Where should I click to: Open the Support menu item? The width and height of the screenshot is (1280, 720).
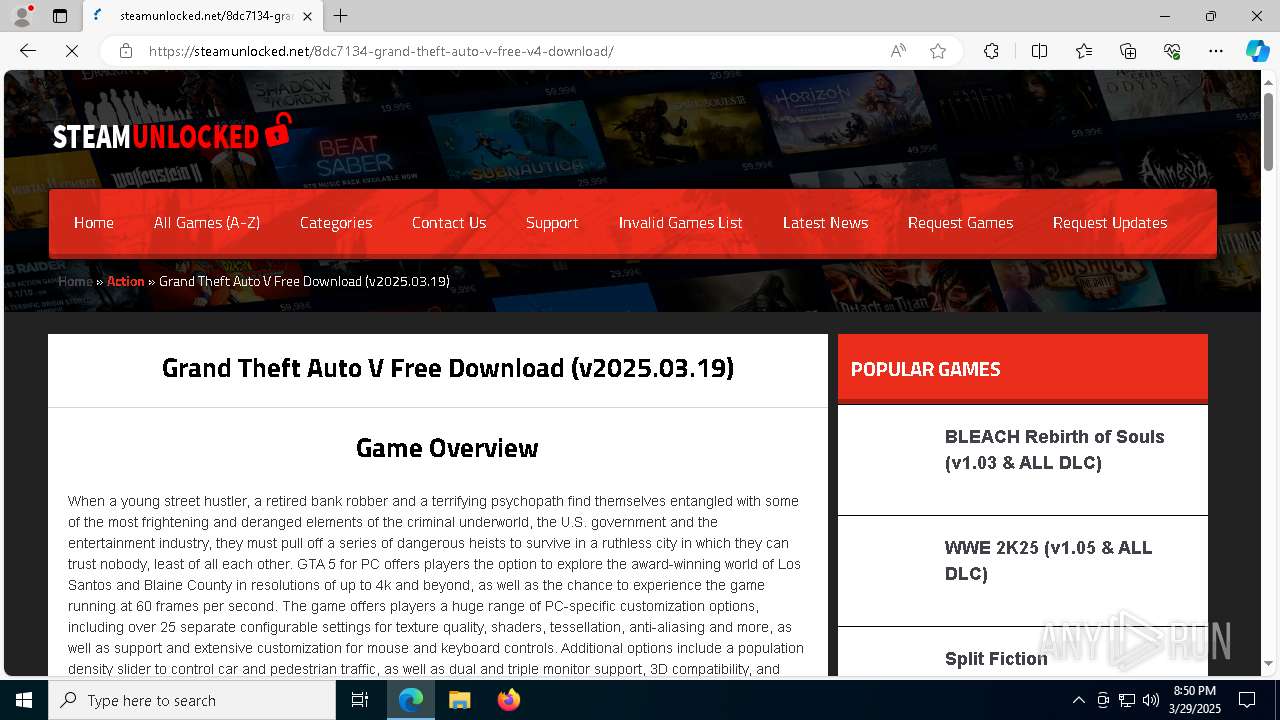pos(552,223)
